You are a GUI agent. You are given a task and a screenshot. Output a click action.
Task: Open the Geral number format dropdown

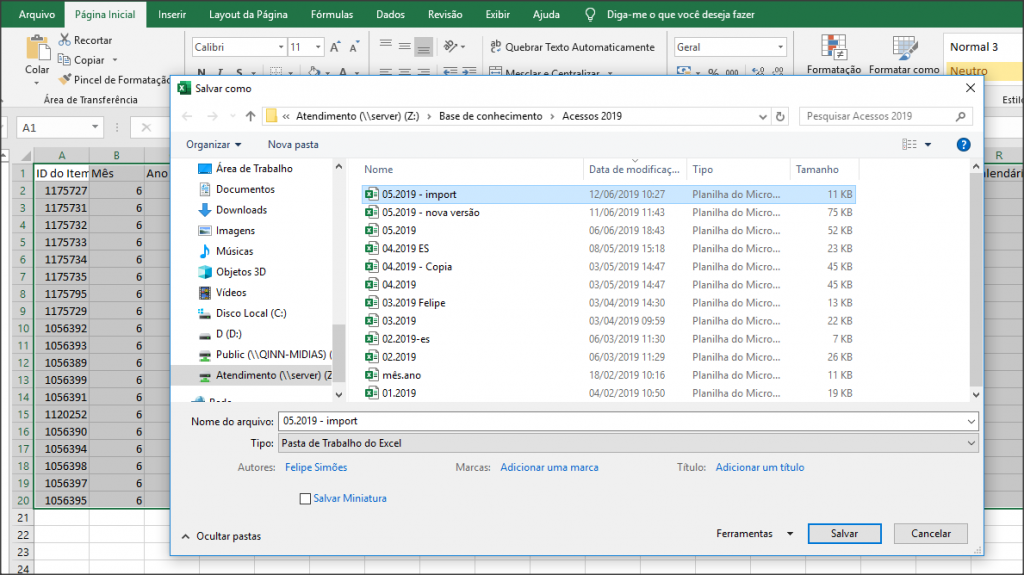coord(780,47)
